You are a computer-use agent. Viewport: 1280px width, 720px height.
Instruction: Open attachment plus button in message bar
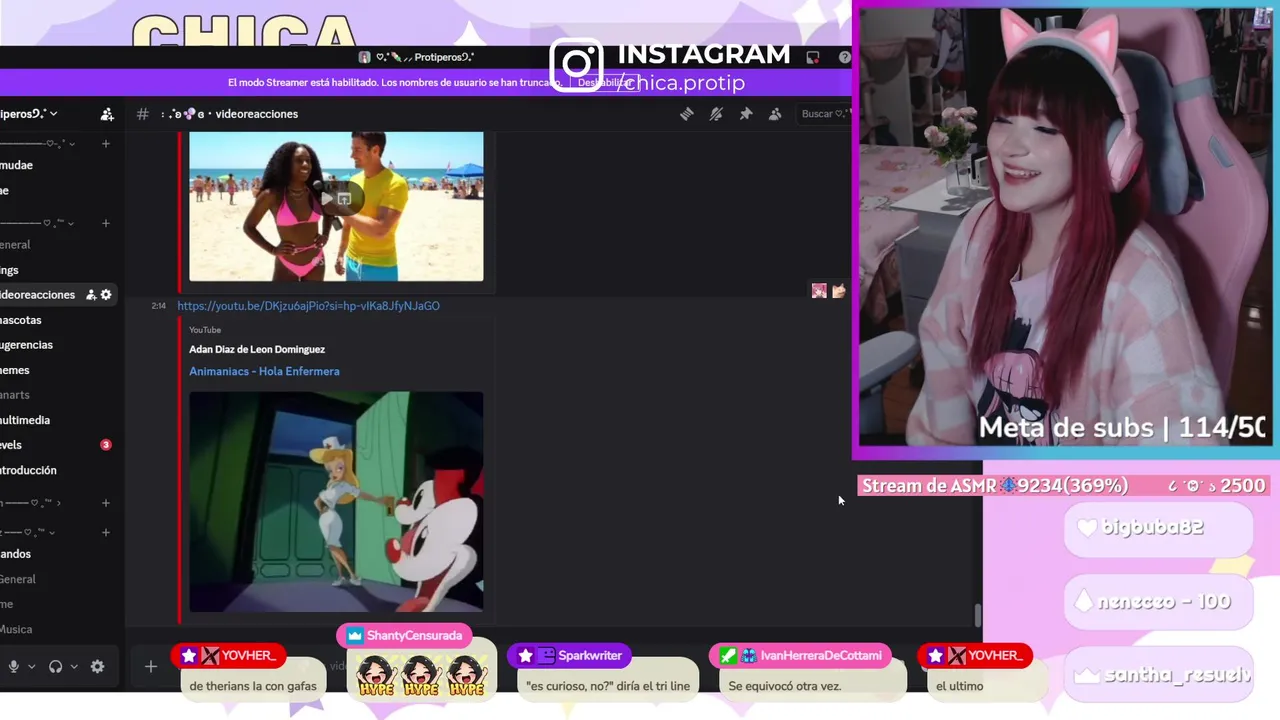point(151,666)
